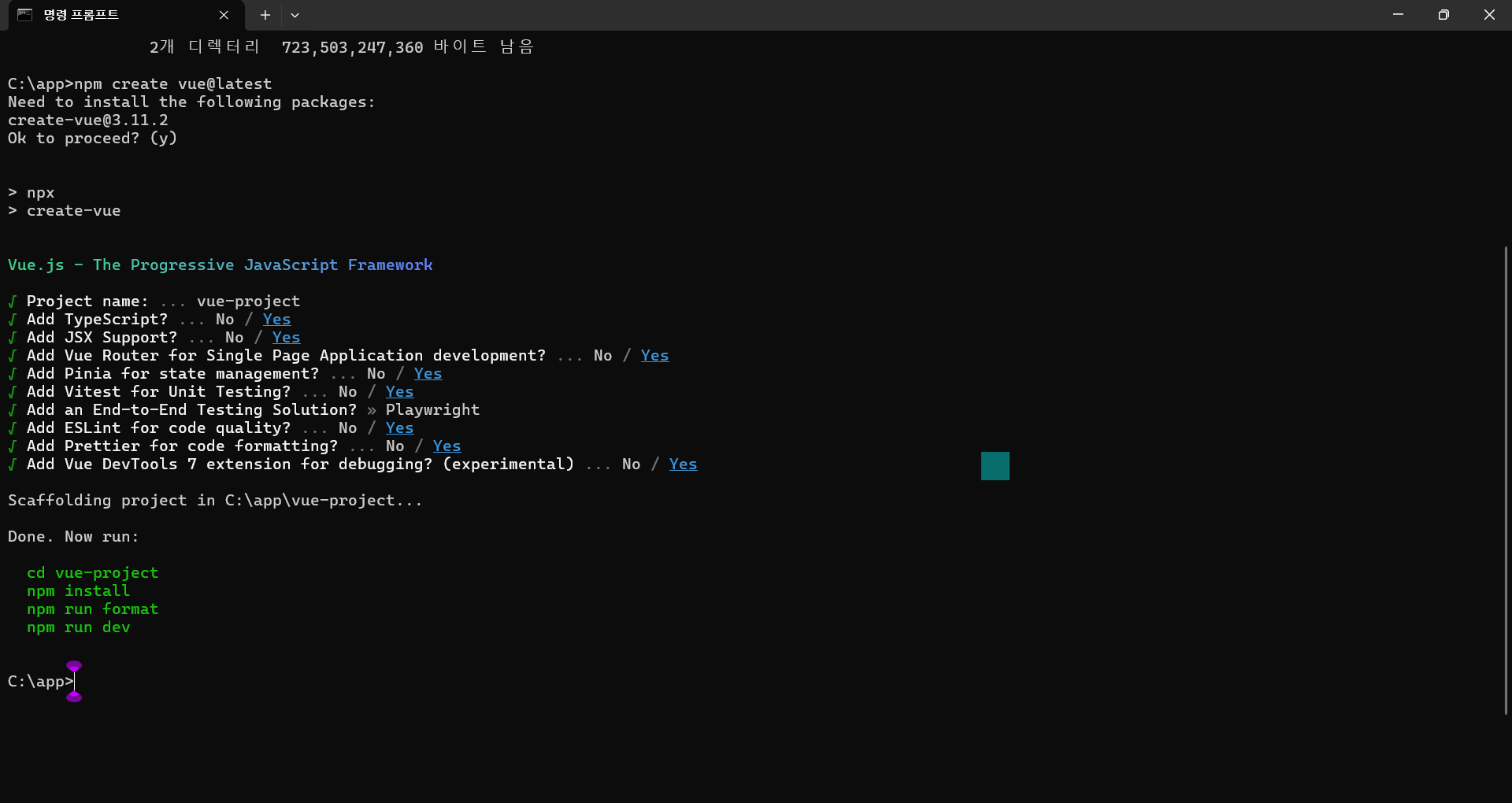Click the command prompt icon on the tab
Screen dimensions: 1512x803
pyautogui.click(x=25, y=15)
